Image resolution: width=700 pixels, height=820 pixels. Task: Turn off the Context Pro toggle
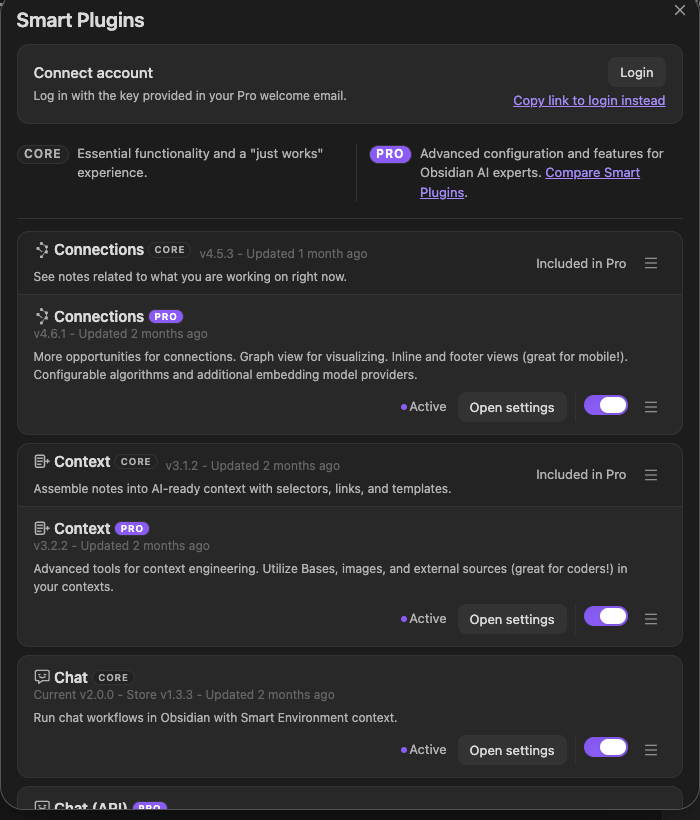coord(606,617)
